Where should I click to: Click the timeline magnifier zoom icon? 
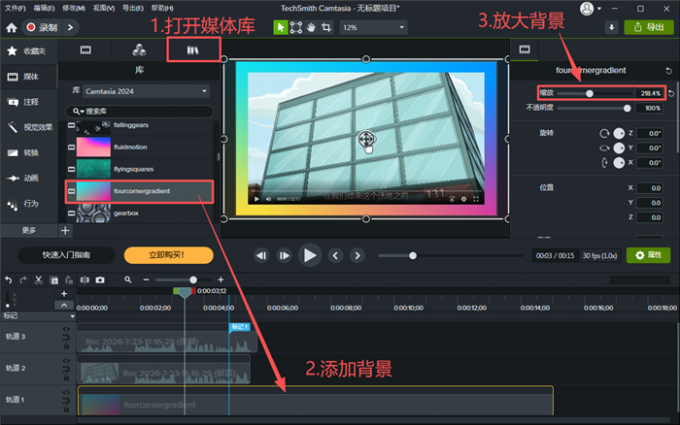point(128,280)
